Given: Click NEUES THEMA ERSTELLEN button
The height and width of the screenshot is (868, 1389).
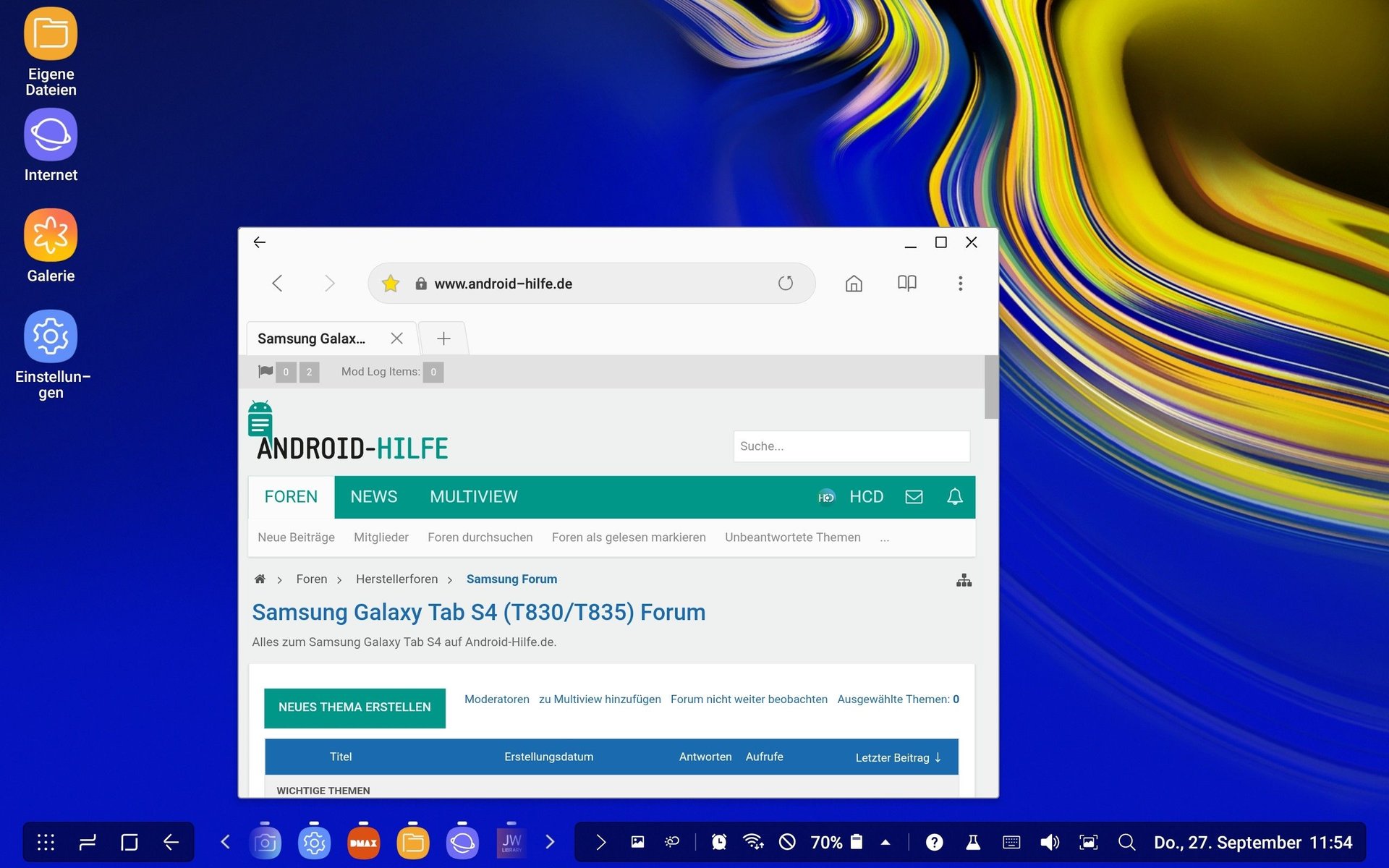Looking at the screenshot, I should (x=354, y=707).
